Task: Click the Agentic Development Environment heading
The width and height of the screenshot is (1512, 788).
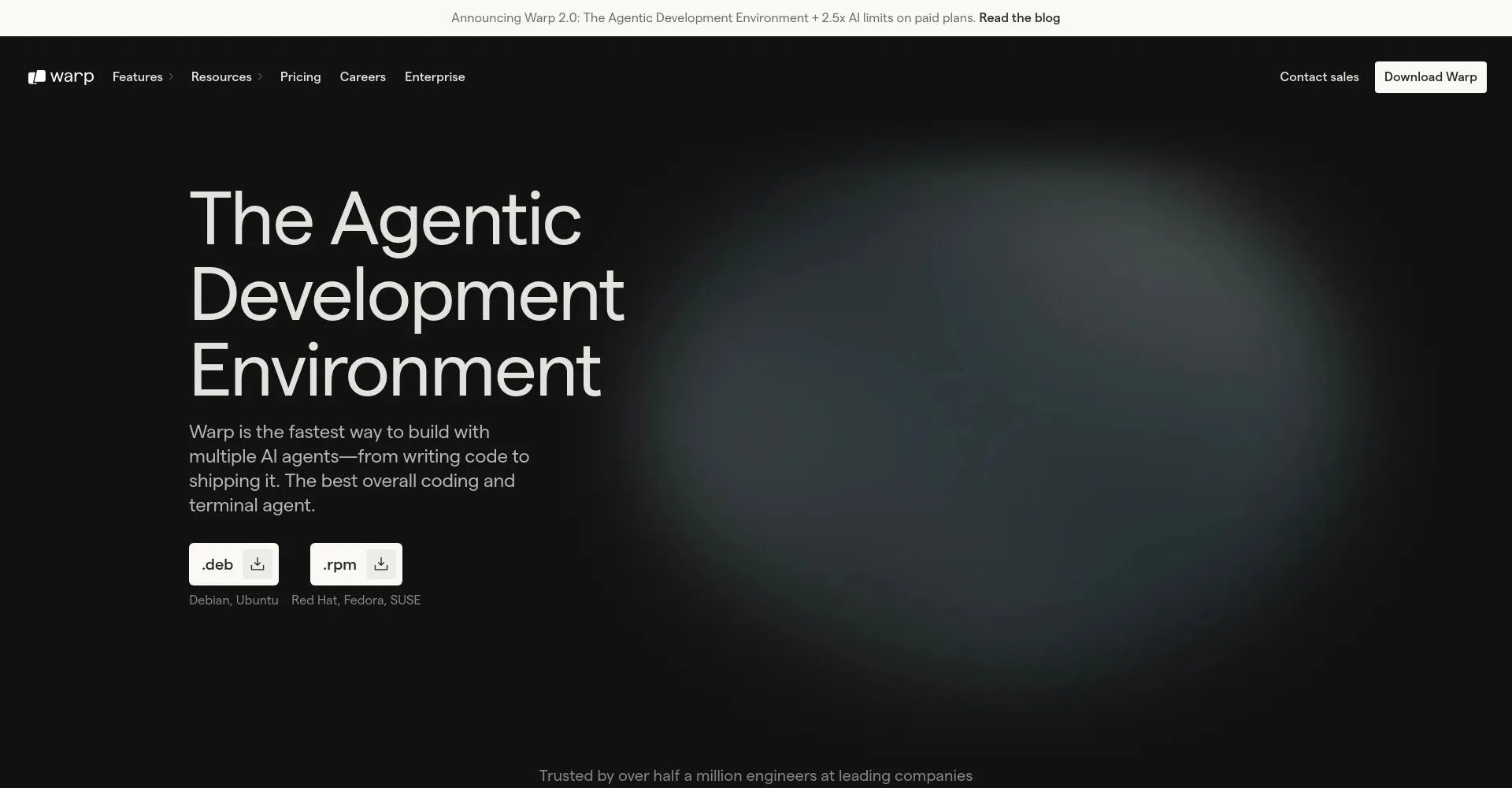Action: click(x=407, y=293)
